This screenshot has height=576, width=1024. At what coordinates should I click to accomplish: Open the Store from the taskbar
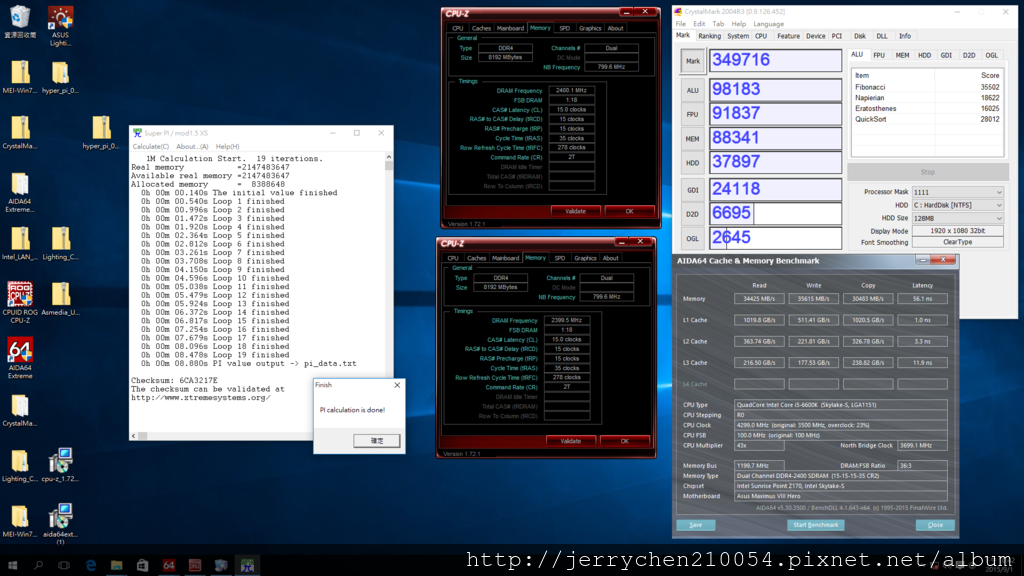pos(142,566)
